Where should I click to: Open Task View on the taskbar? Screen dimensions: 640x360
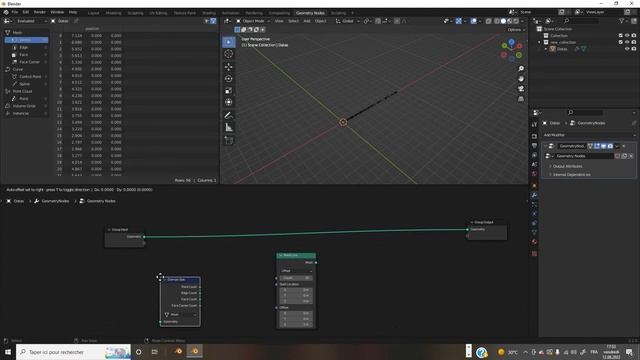[x=155, y=352]
